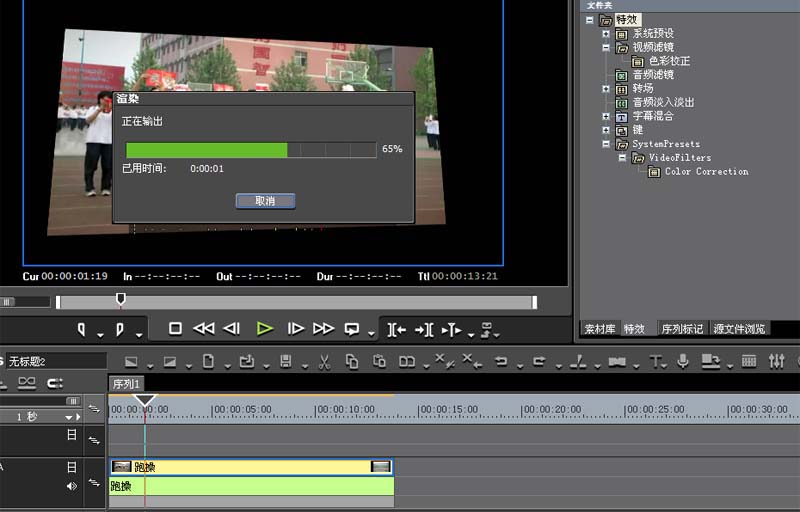This screenshot has height=512, width=800.
Task: Open the 源文件浏览 tab
Action: [x=741, y=329]
